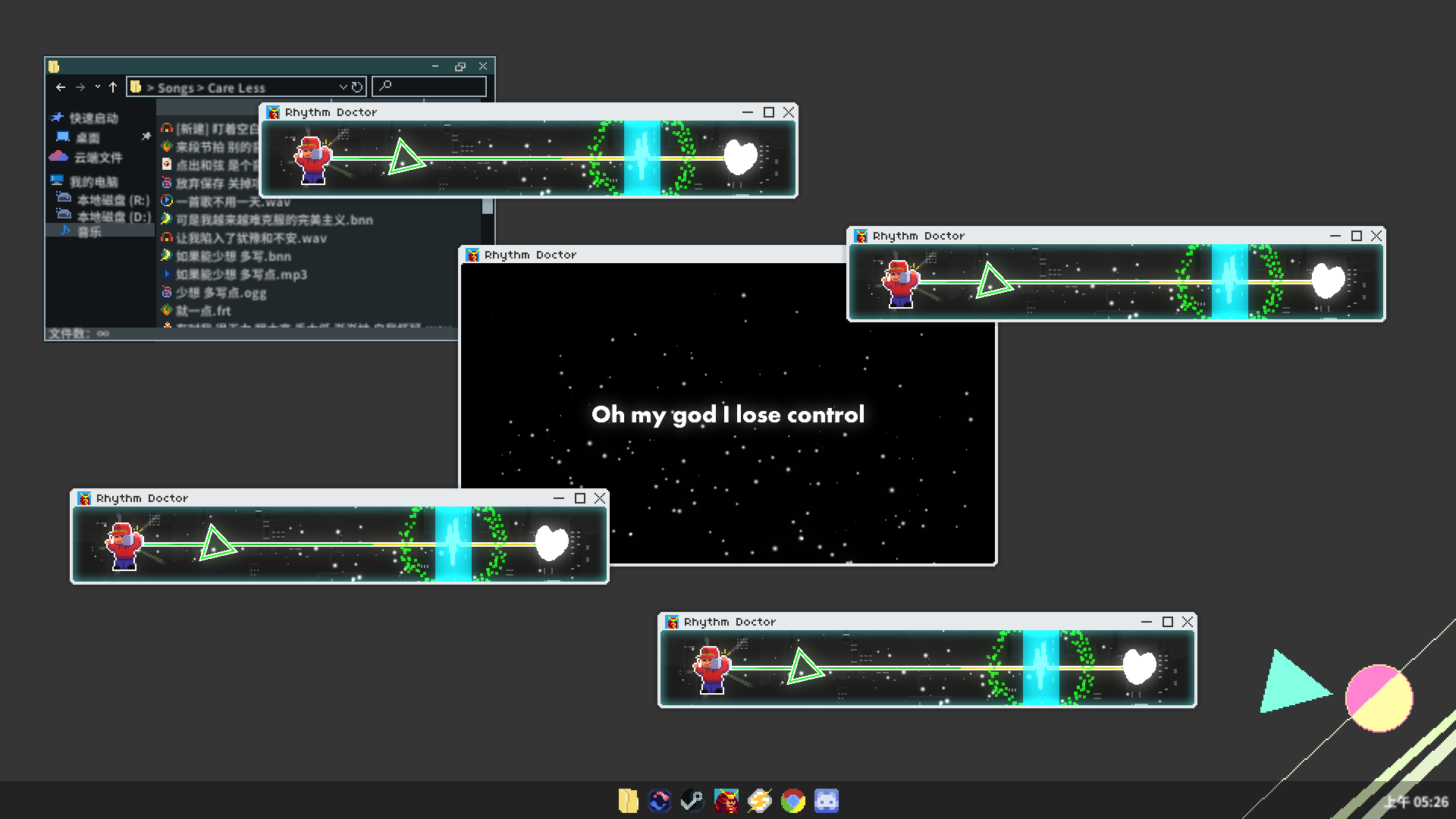Click the taskbar clock showing 05:26
Screen dimensions: 1456x819
tap(1417, 802)
